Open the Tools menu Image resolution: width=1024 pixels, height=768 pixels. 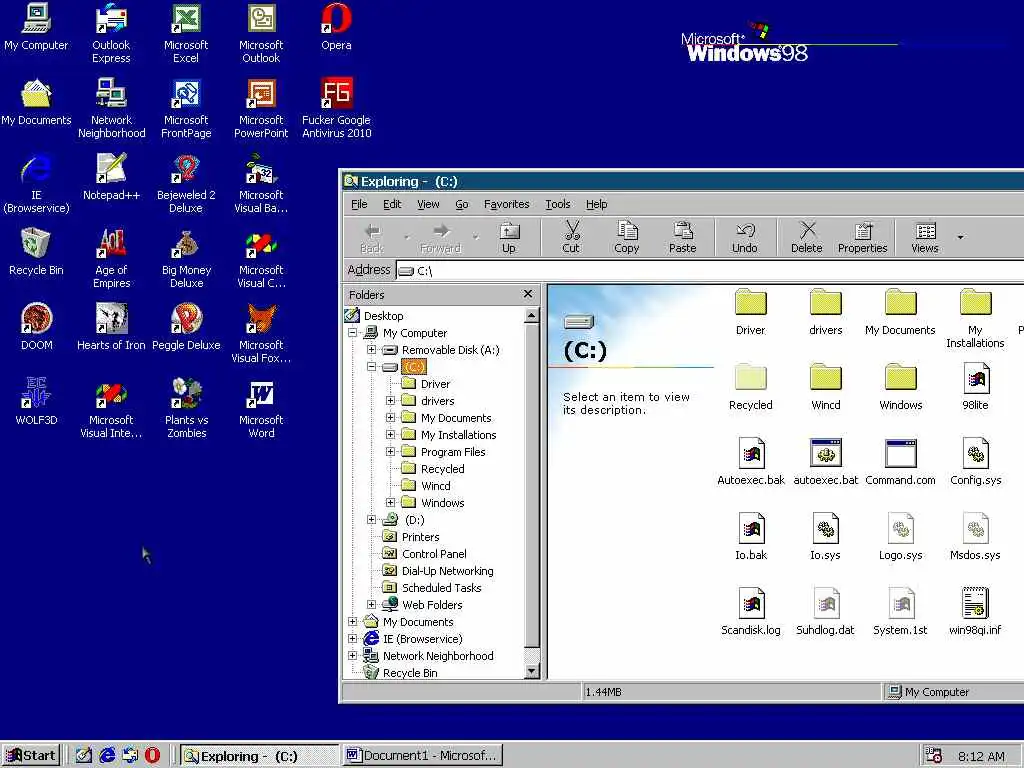click(558, 204)
